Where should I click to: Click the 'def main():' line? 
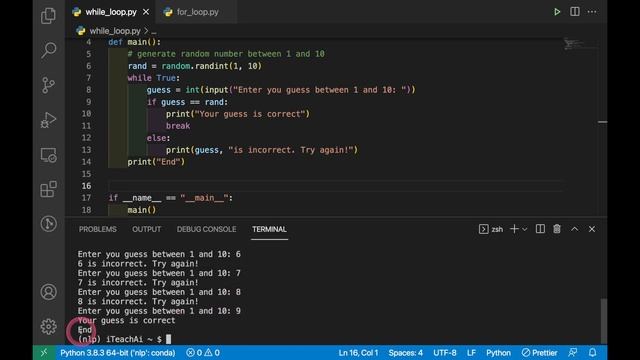point(134,42)
